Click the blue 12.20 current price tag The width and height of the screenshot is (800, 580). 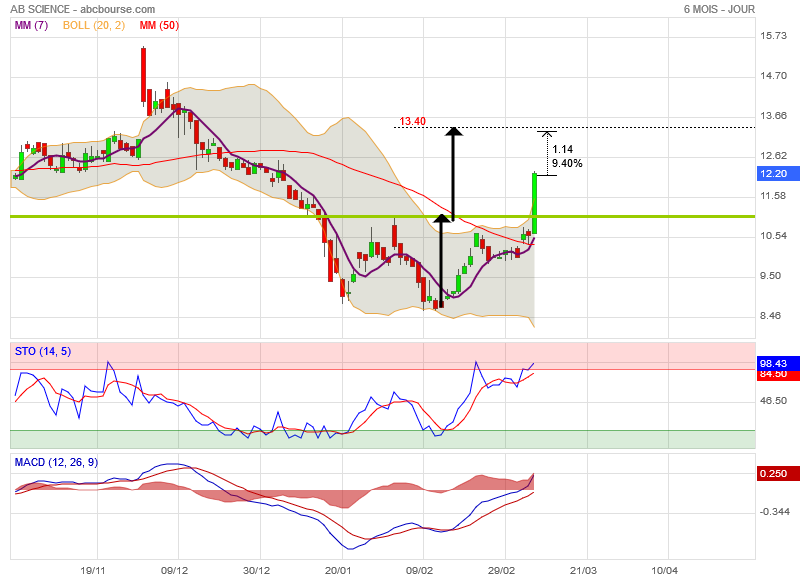click(777, 173)
